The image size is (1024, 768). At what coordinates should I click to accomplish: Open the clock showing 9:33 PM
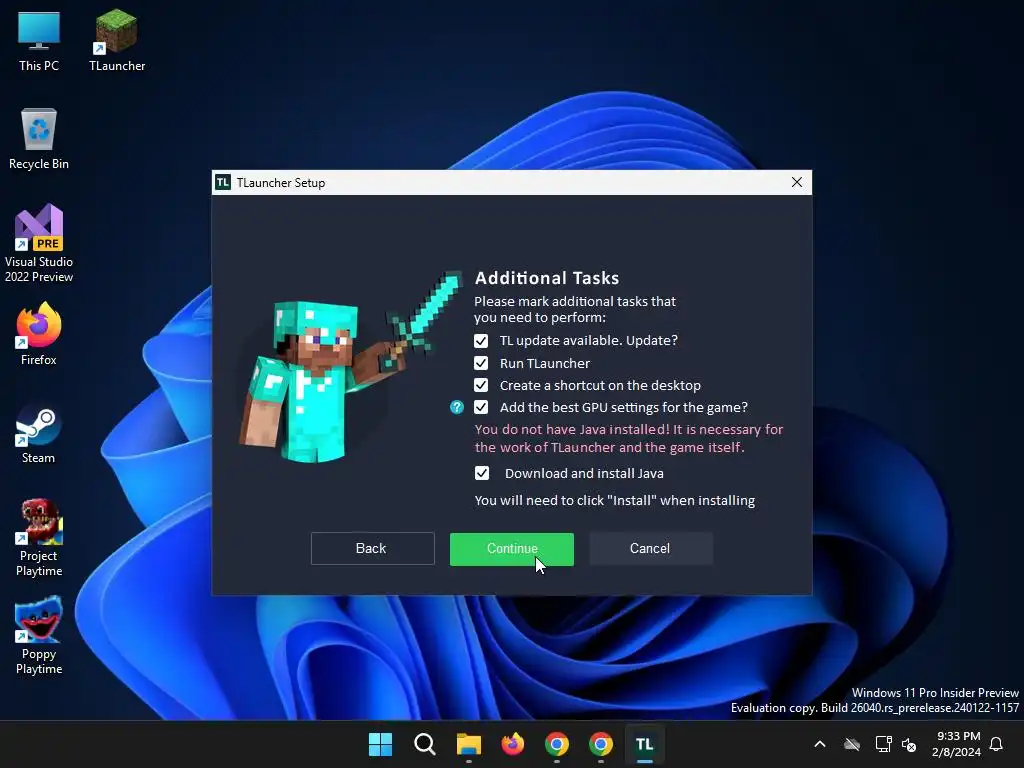tap(957, 744)
